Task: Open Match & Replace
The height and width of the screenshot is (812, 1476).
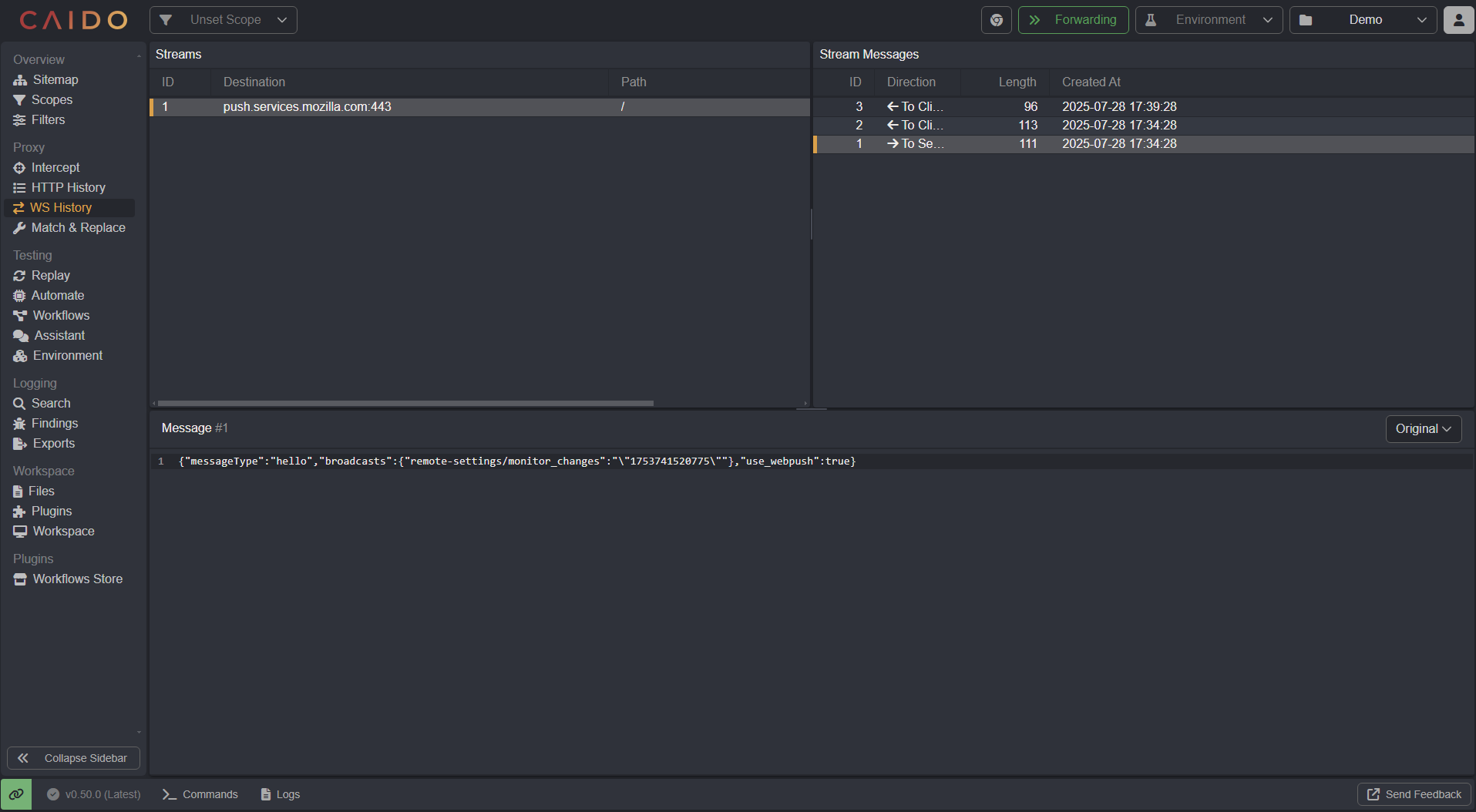Action: click(x=78, y=228)
